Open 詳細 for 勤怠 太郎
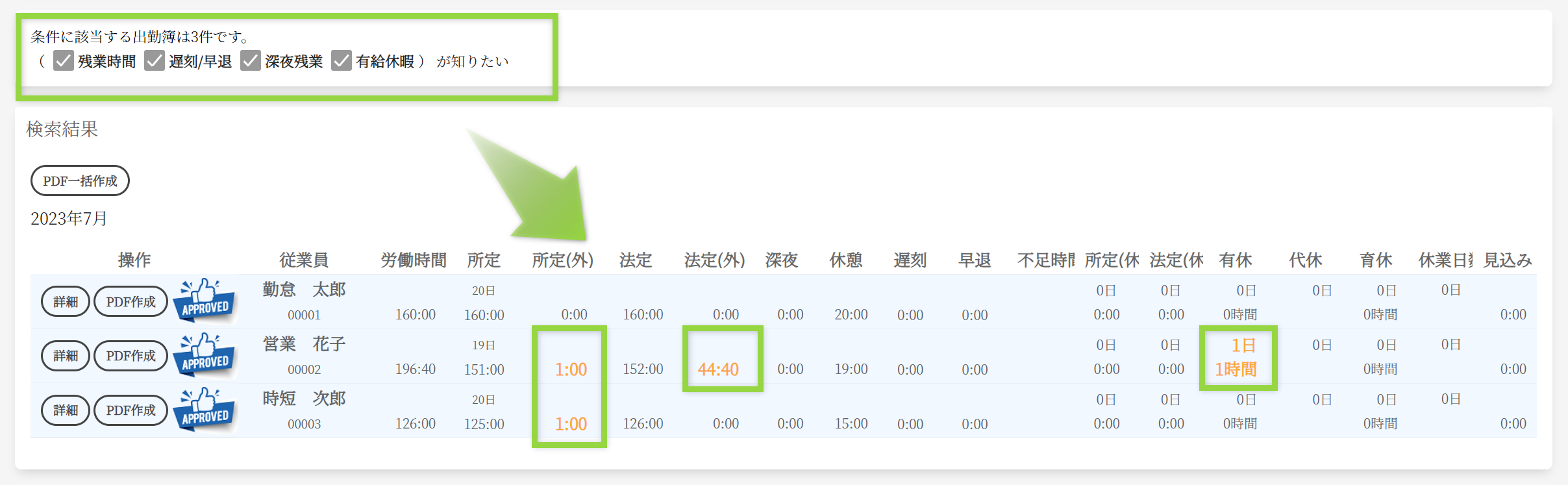 [66, 302]
